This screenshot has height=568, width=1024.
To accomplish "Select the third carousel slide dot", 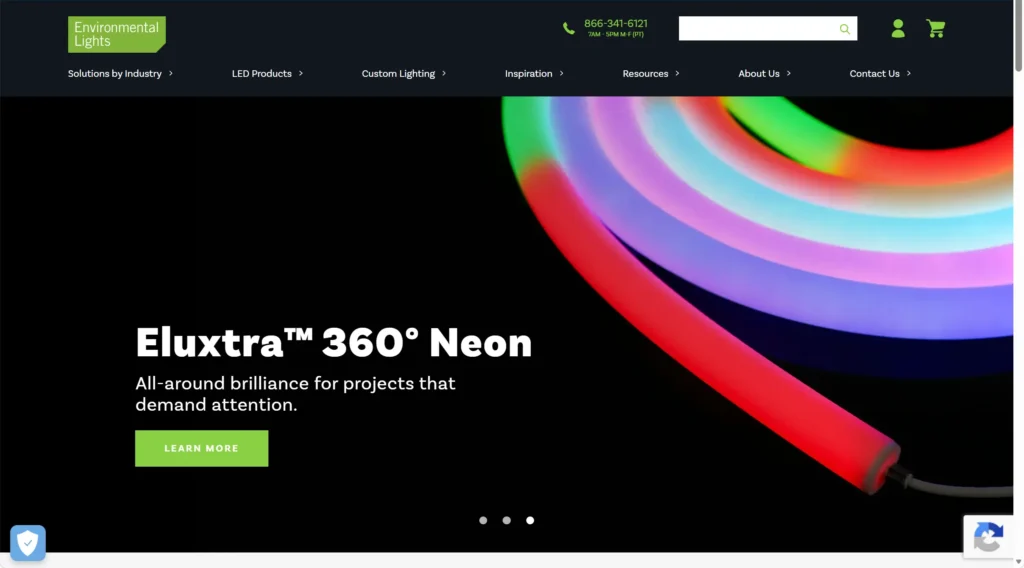I will point(530,520).
